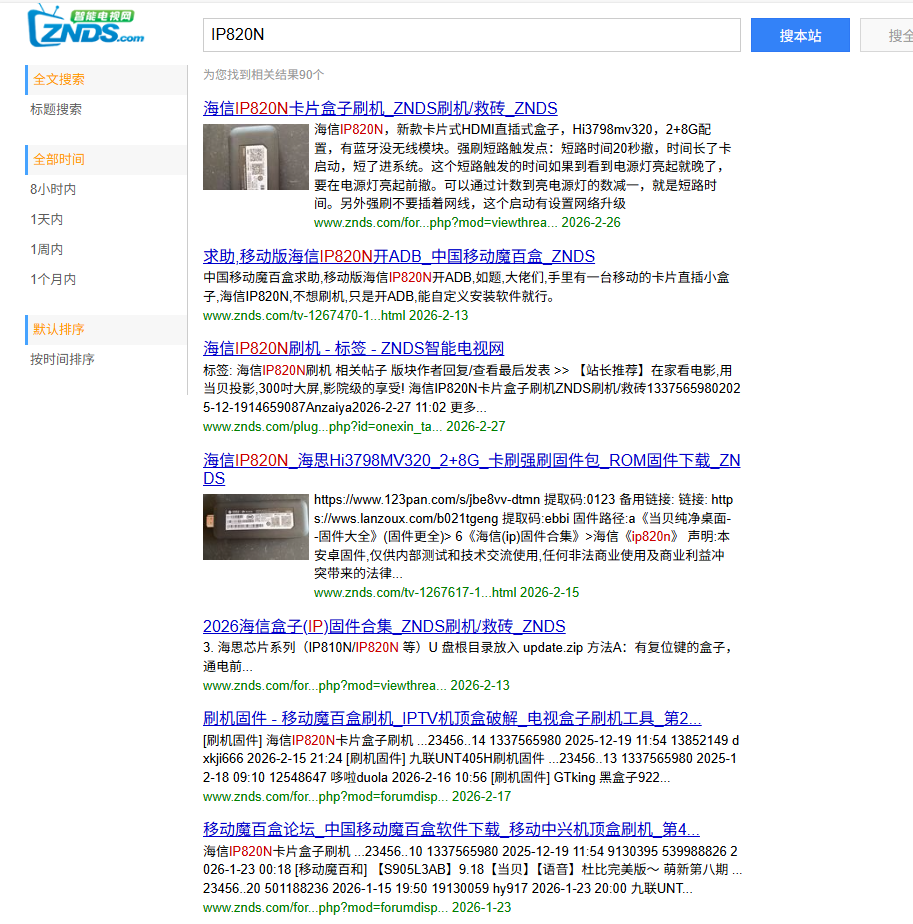The width and height of the screenshot is (913, 924).
Task: Open 移动魔百盒论坛 result link
Action: 451,829
